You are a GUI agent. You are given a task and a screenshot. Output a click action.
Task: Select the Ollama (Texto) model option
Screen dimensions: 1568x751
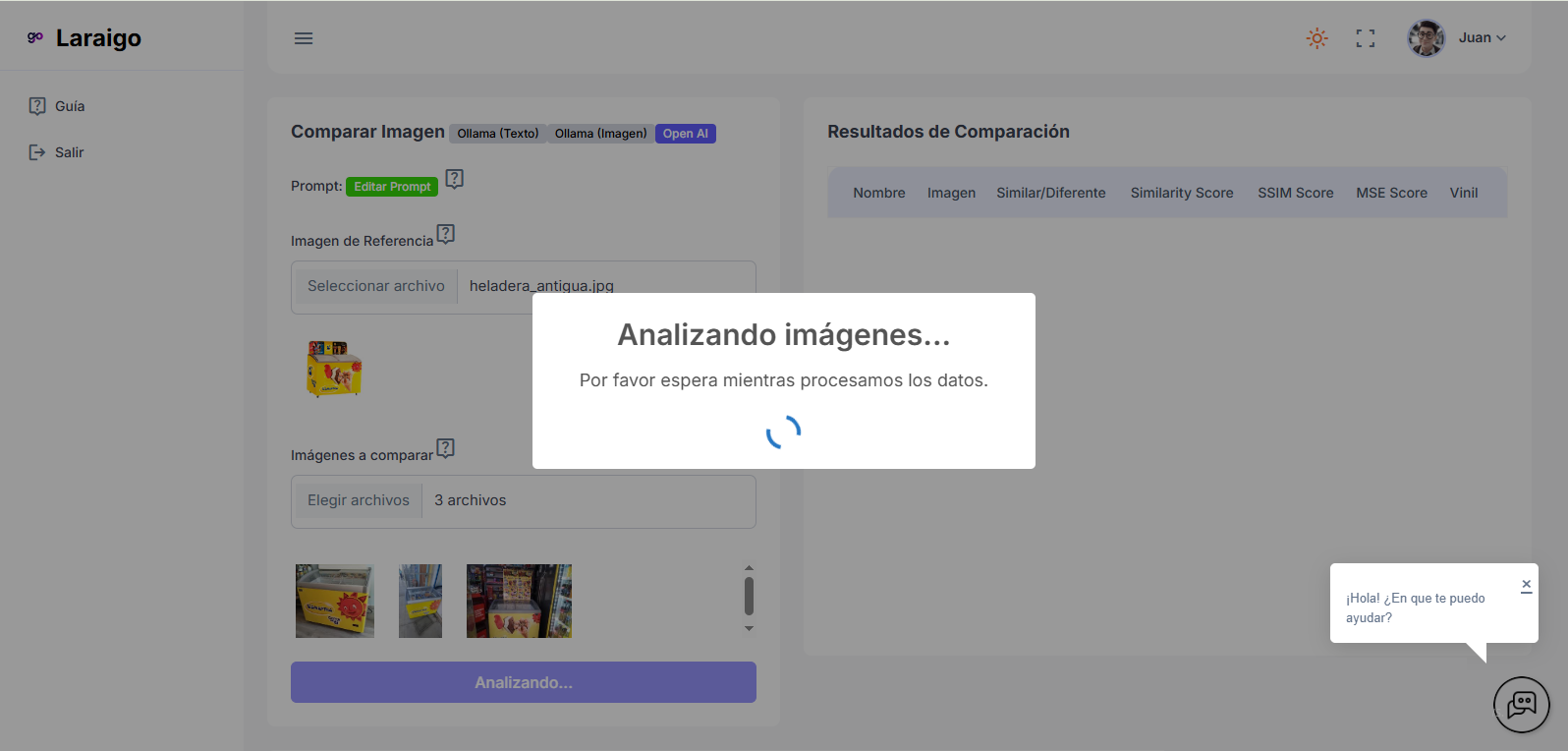coord(498,134)
